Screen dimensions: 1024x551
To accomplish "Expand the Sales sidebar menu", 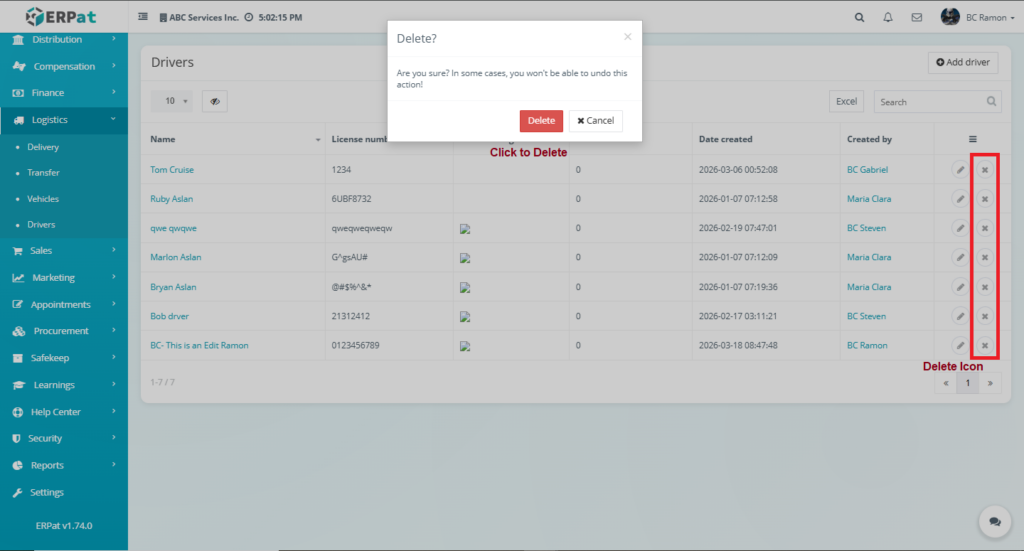I will pos(64,251).
